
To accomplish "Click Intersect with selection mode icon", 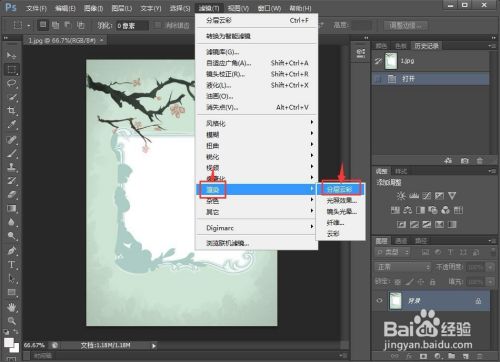I will (80, 25).
